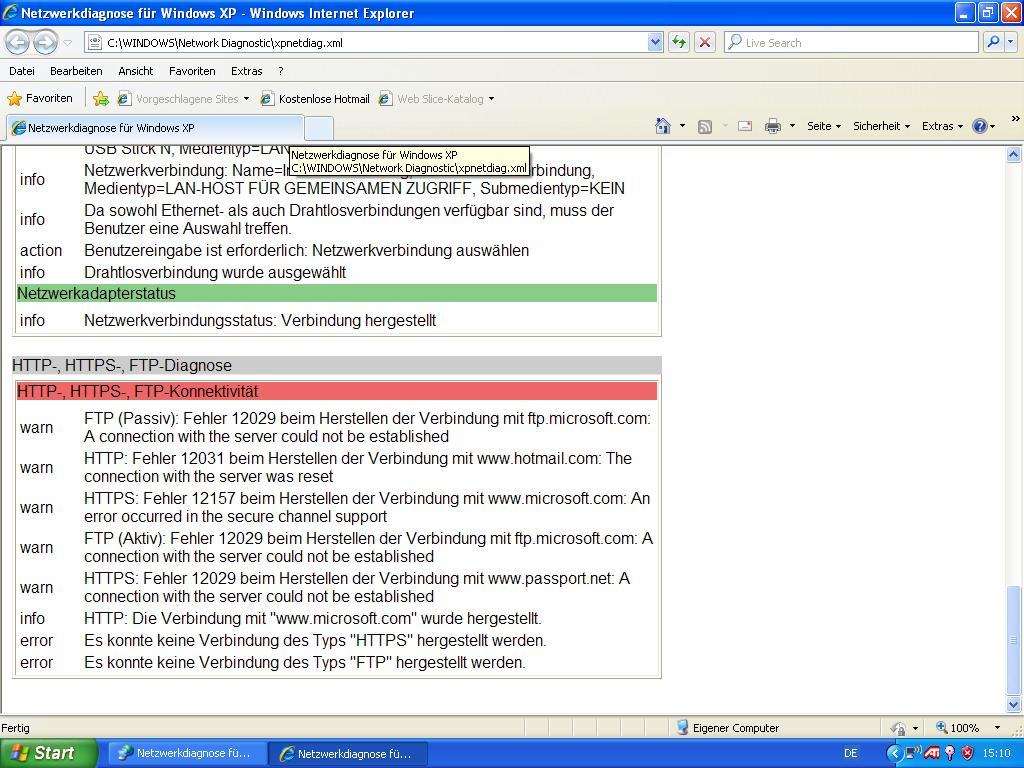Viewport: 1024px width, 768px height.
Task: Open the Extras command bar menu
Action: 942,126
